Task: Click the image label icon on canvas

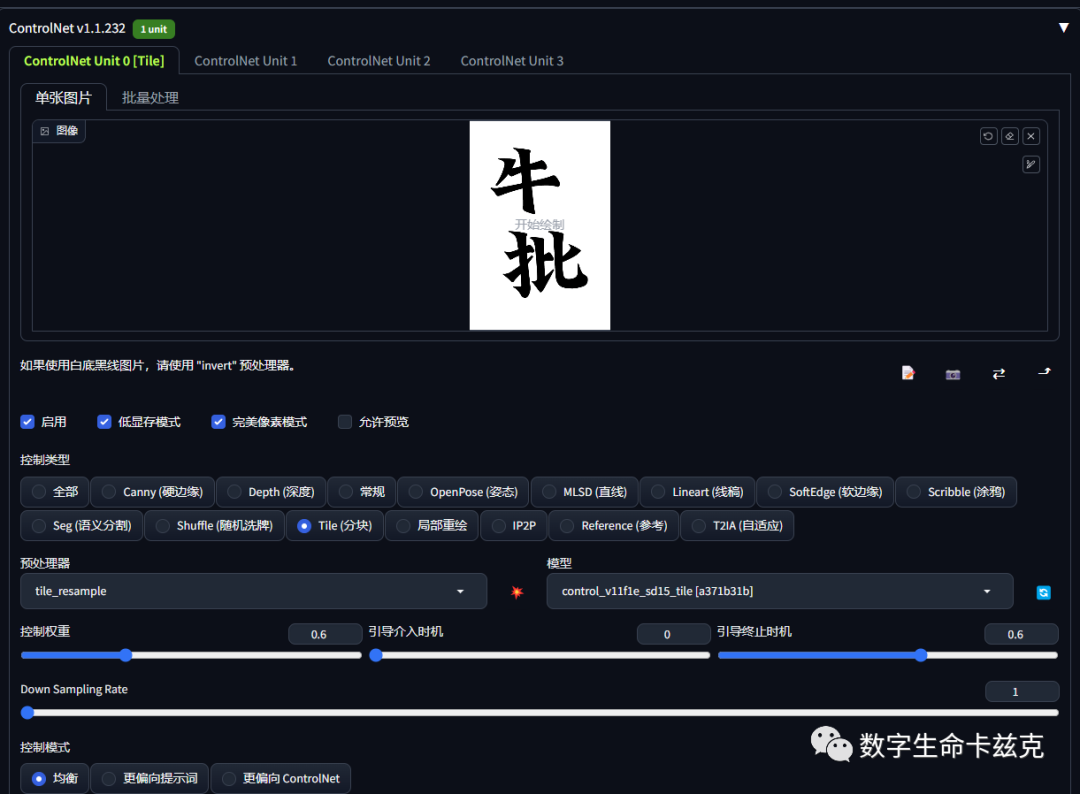Action: (x=45, y=131)
